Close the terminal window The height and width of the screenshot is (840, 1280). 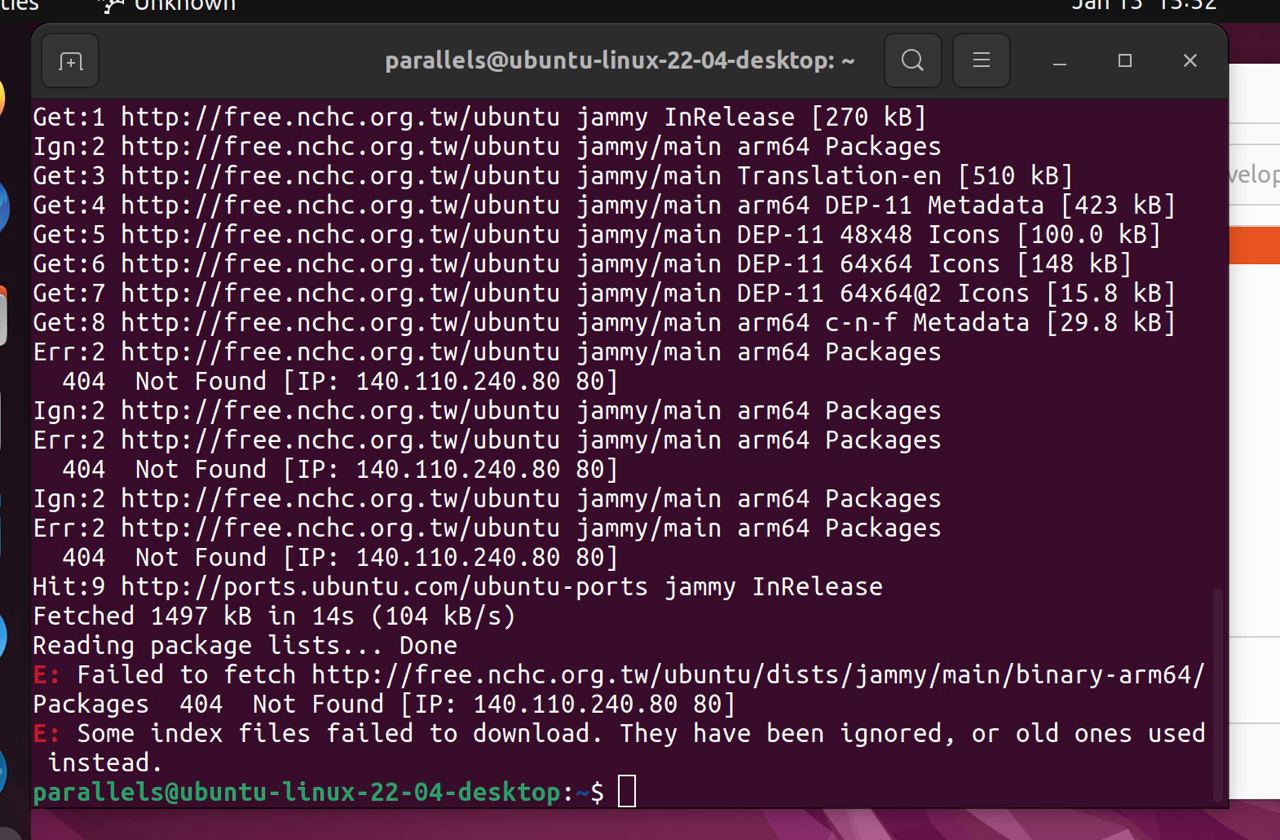coord(1190,61)
